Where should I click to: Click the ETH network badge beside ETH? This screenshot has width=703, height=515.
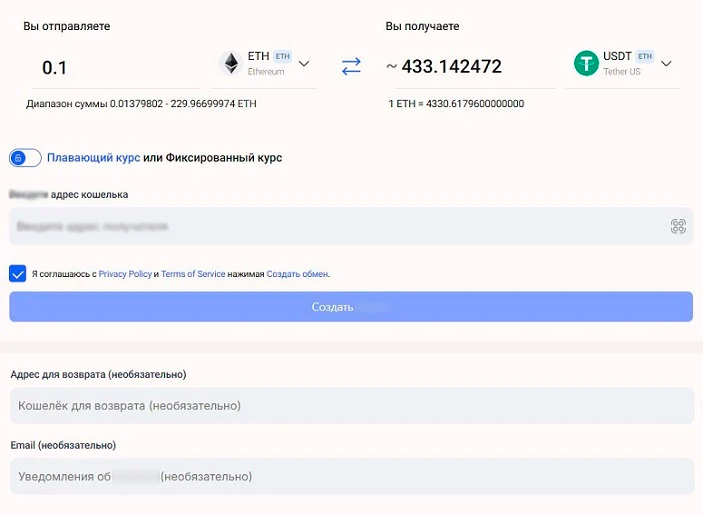coord(282,56)
